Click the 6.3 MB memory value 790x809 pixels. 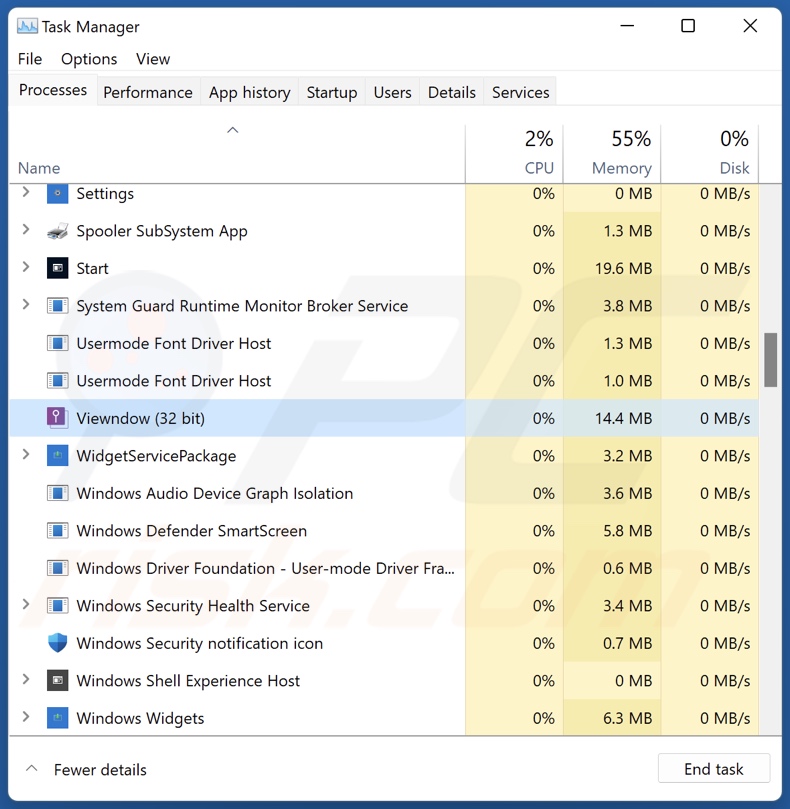pyautogui.click(x=627, y=718)
